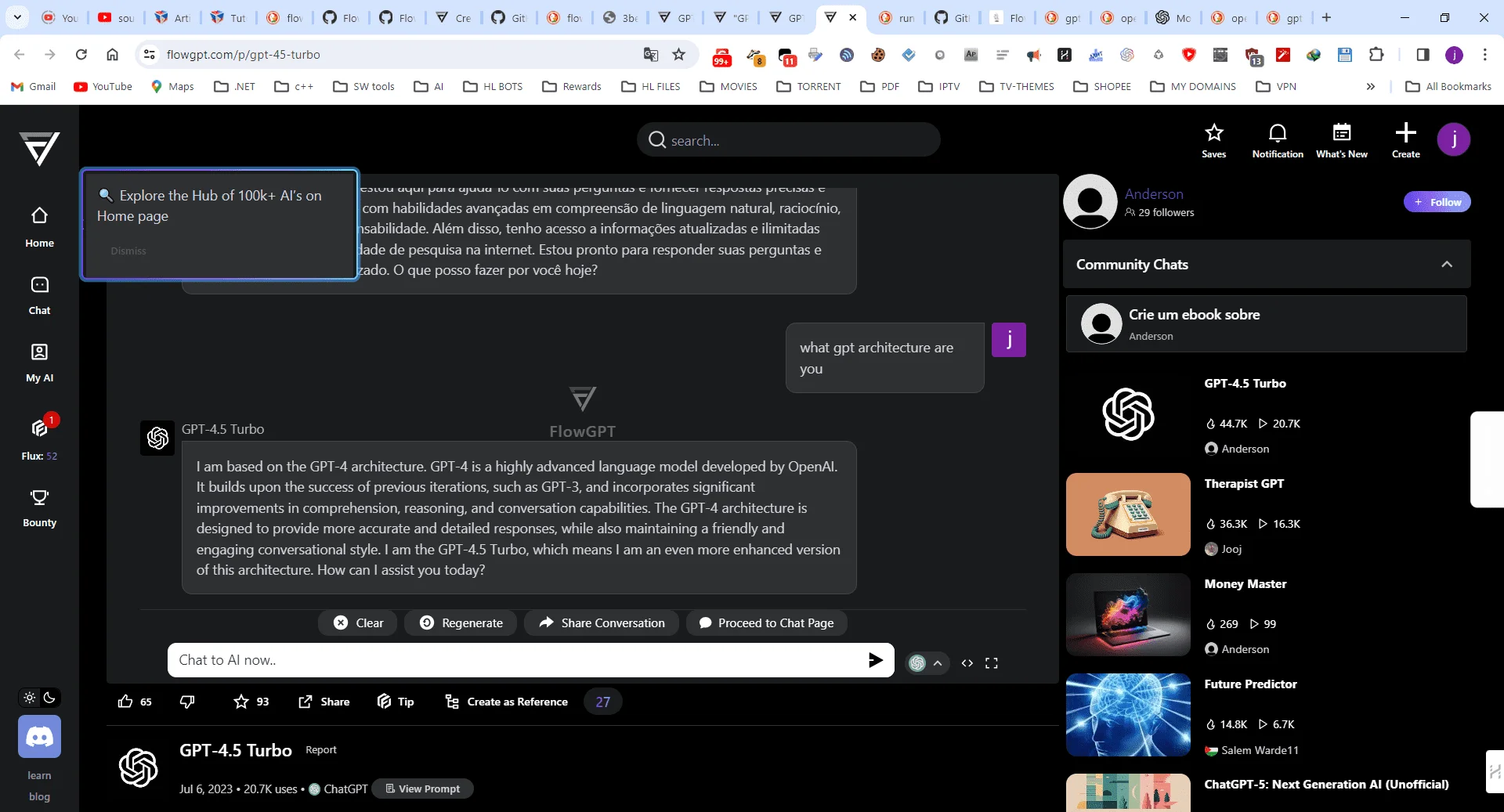
Task: Open Therapist GPT thumbnail
Action: point(1128,514)
